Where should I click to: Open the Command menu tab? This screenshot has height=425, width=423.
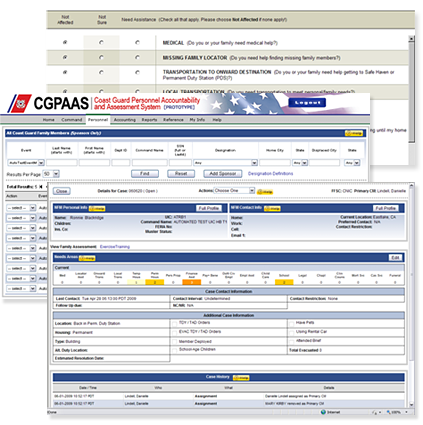[x=72, y=120]
